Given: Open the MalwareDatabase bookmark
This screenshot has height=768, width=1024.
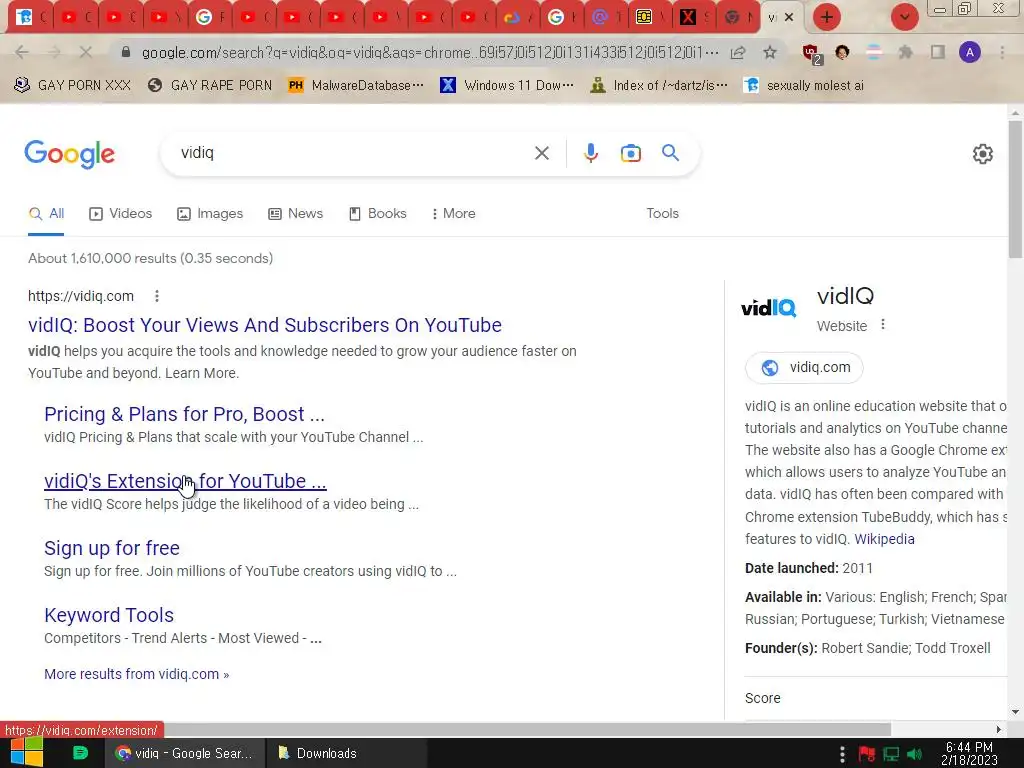Looking at the screenshot, I should coord(356,86).
